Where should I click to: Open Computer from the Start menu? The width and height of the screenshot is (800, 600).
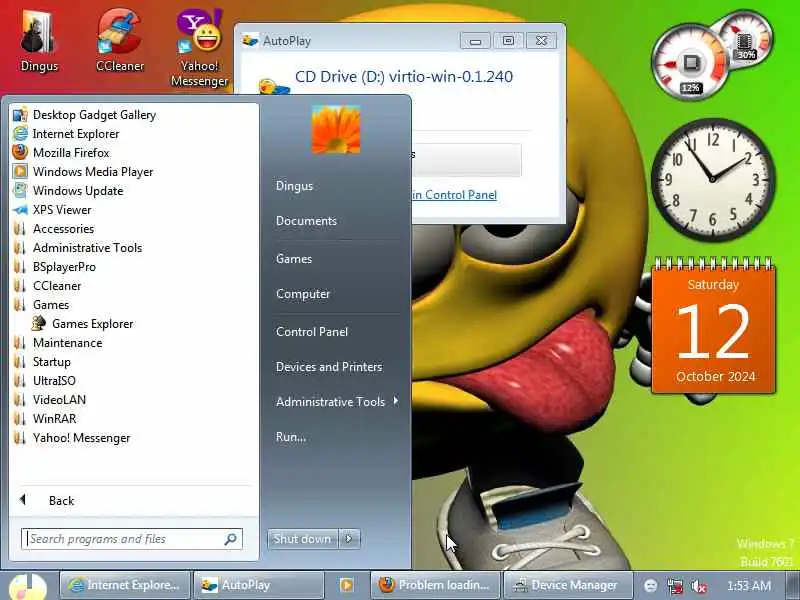pos(303,294)
